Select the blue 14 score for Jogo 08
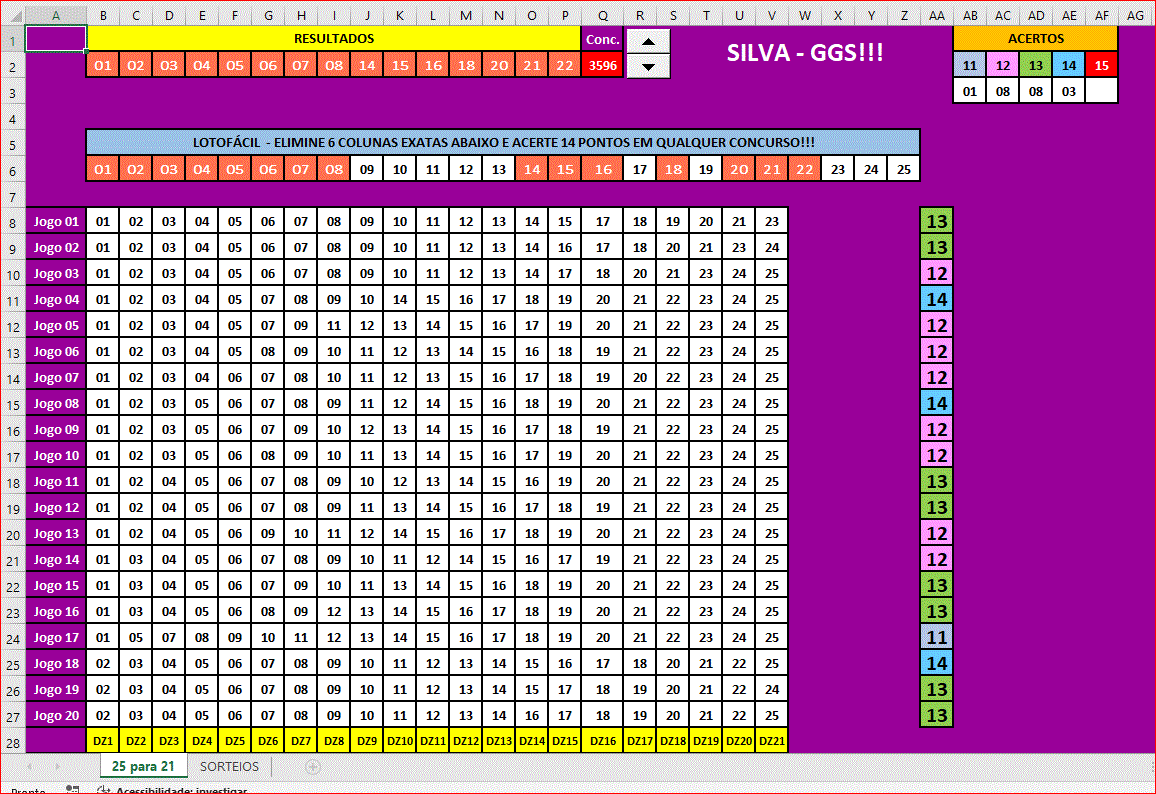 [937, 403]
